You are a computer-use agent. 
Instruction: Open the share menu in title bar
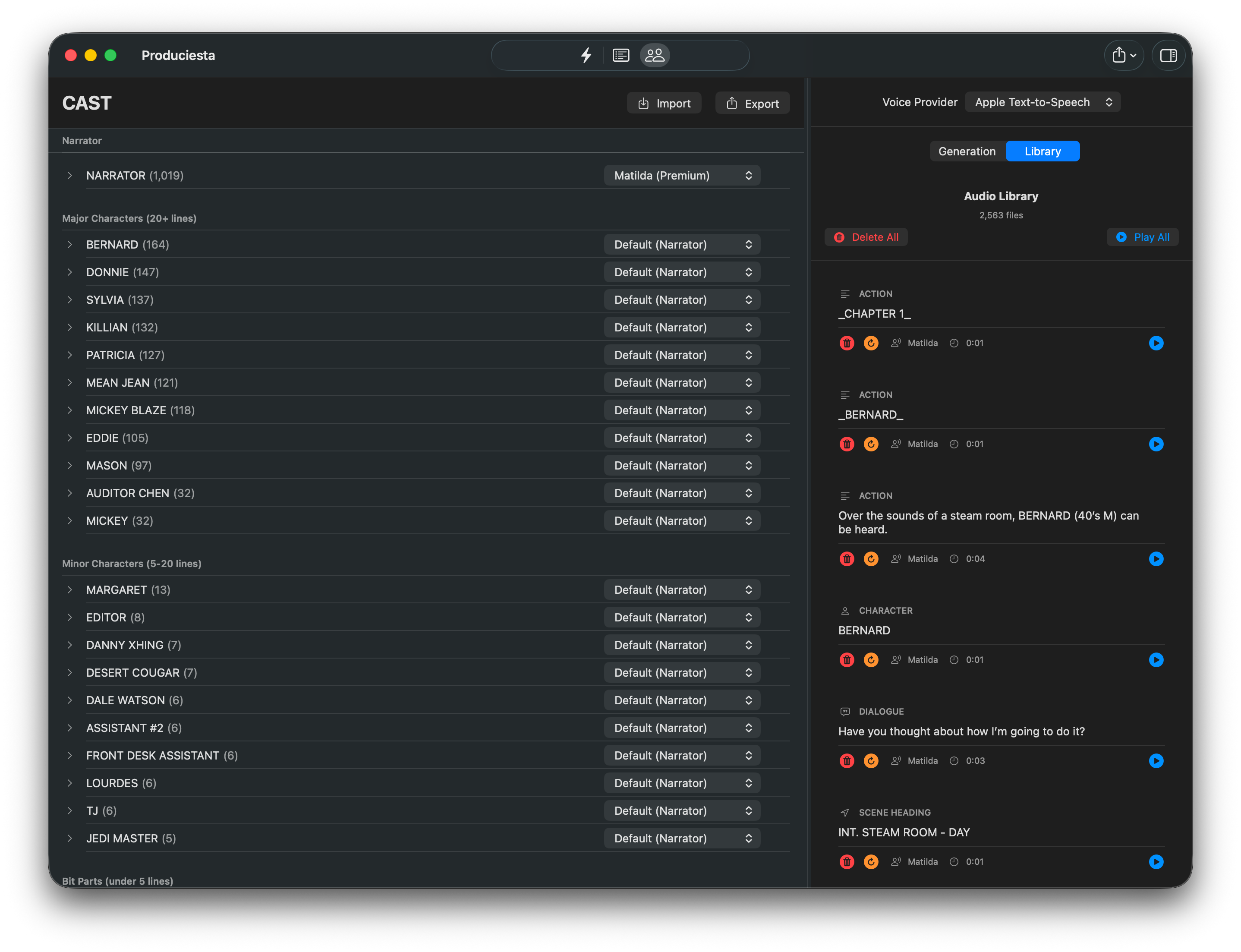tap(1124, 55)
